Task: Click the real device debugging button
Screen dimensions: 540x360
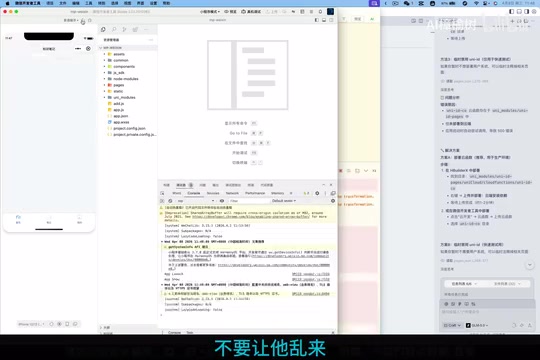Action: point(251,12)
